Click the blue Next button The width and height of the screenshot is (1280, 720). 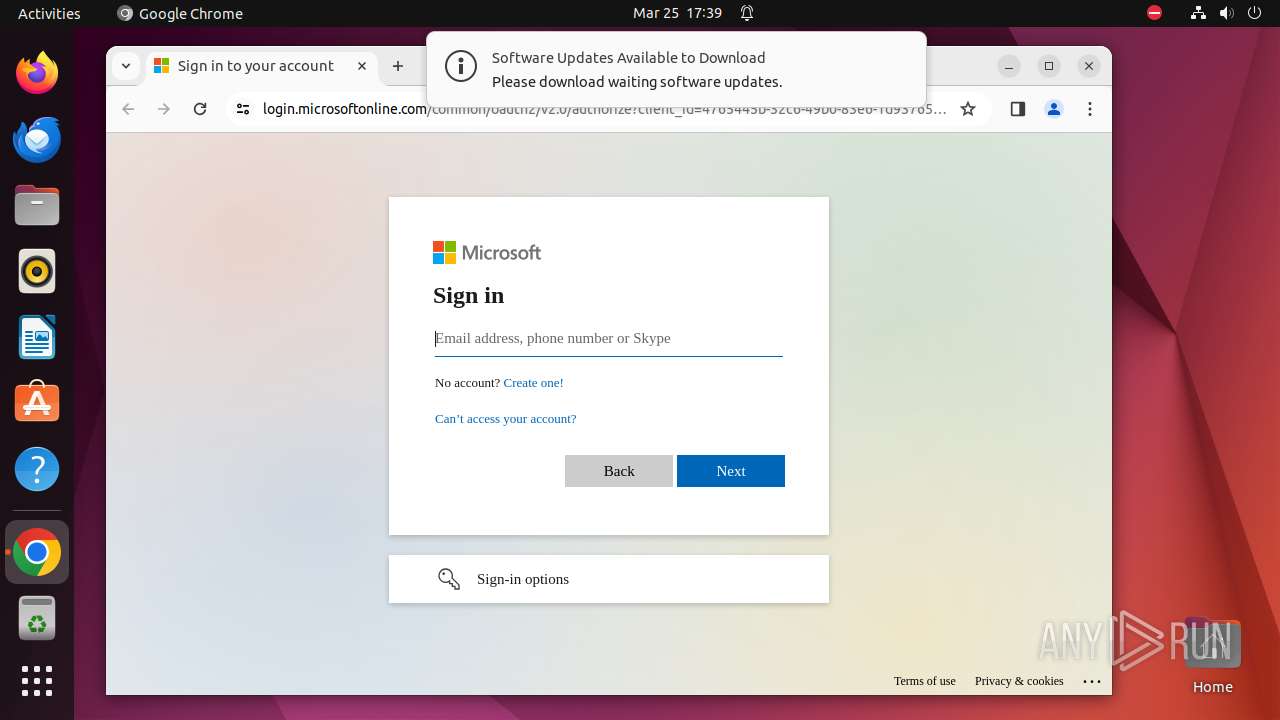tap(731, 471)
